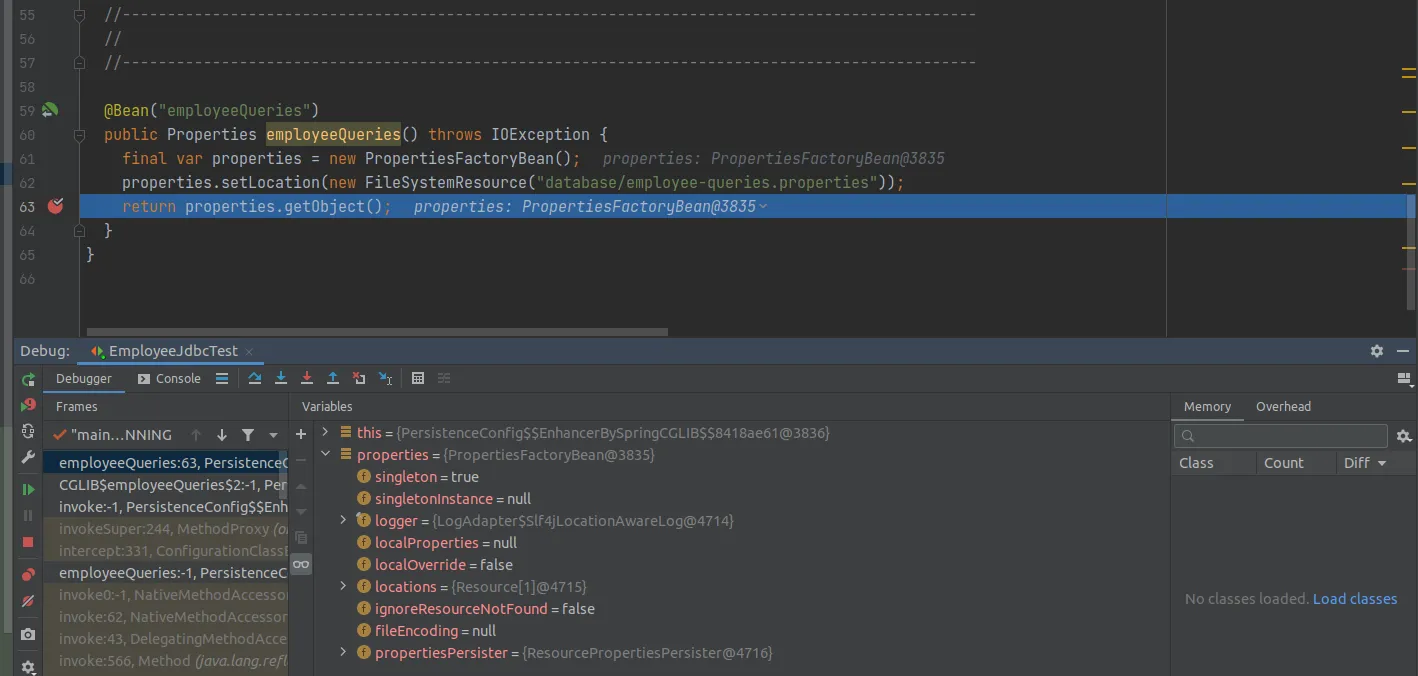The image size is (1418, 676).
Task: Open debug sidebar settings gear icon
Action: 28,666
